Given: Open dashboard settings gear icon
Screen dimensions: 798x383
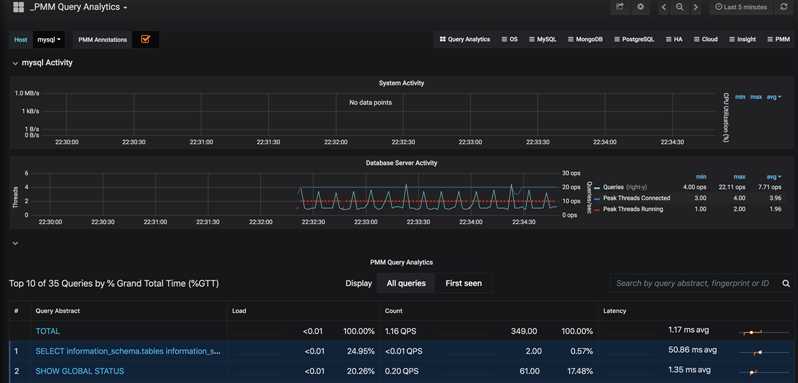Looking at the screenshot, I should [640, 7].
